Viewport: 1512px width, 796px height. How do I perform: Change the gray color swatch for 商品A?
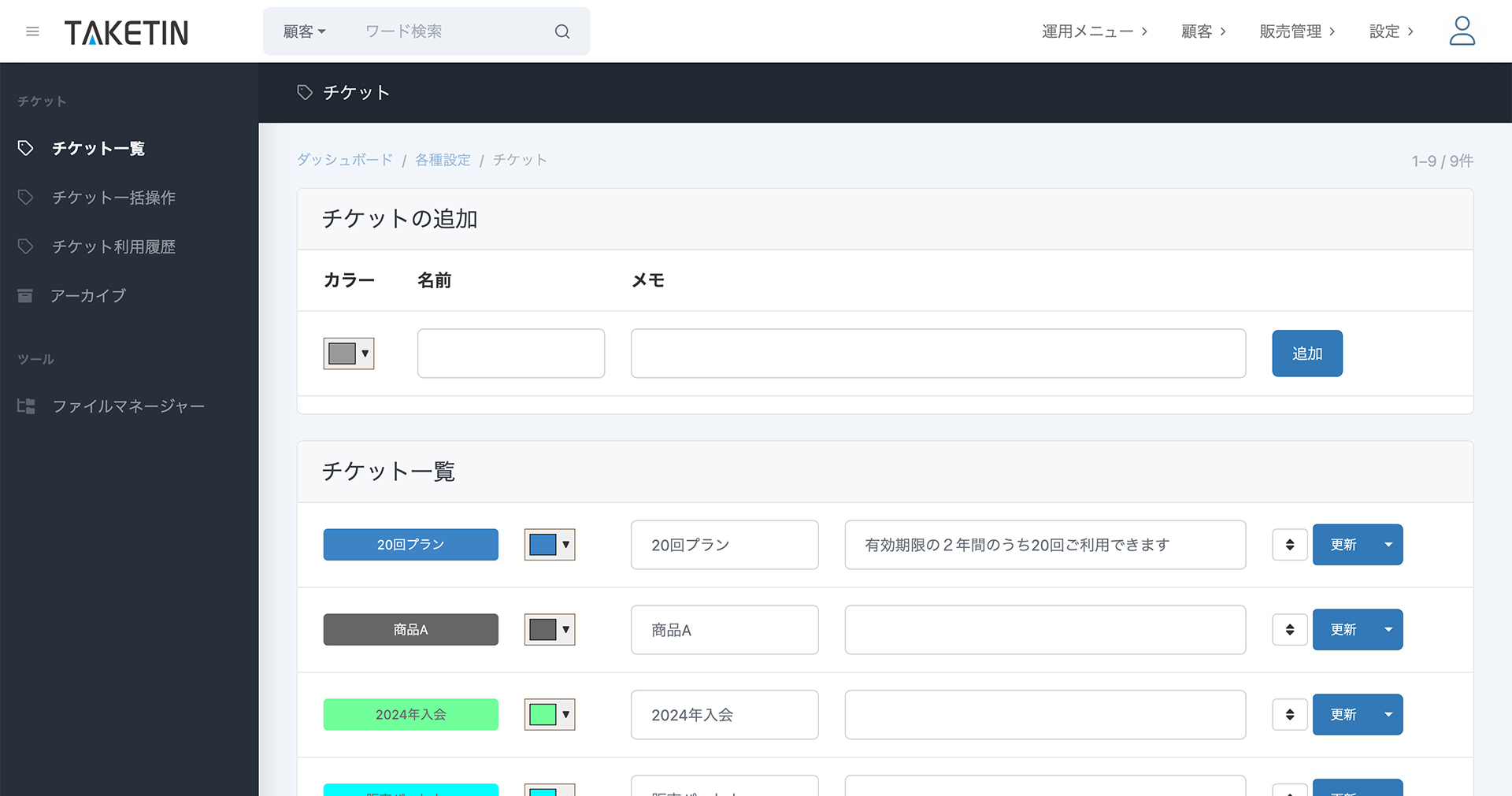pos(550,630)
